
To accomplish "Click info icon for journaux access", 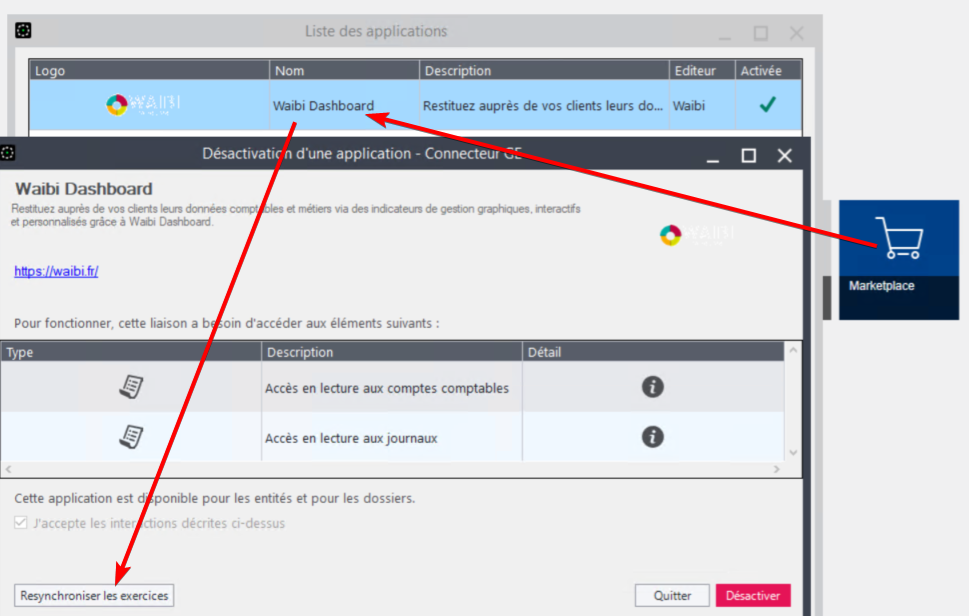I will coord(653,437).
